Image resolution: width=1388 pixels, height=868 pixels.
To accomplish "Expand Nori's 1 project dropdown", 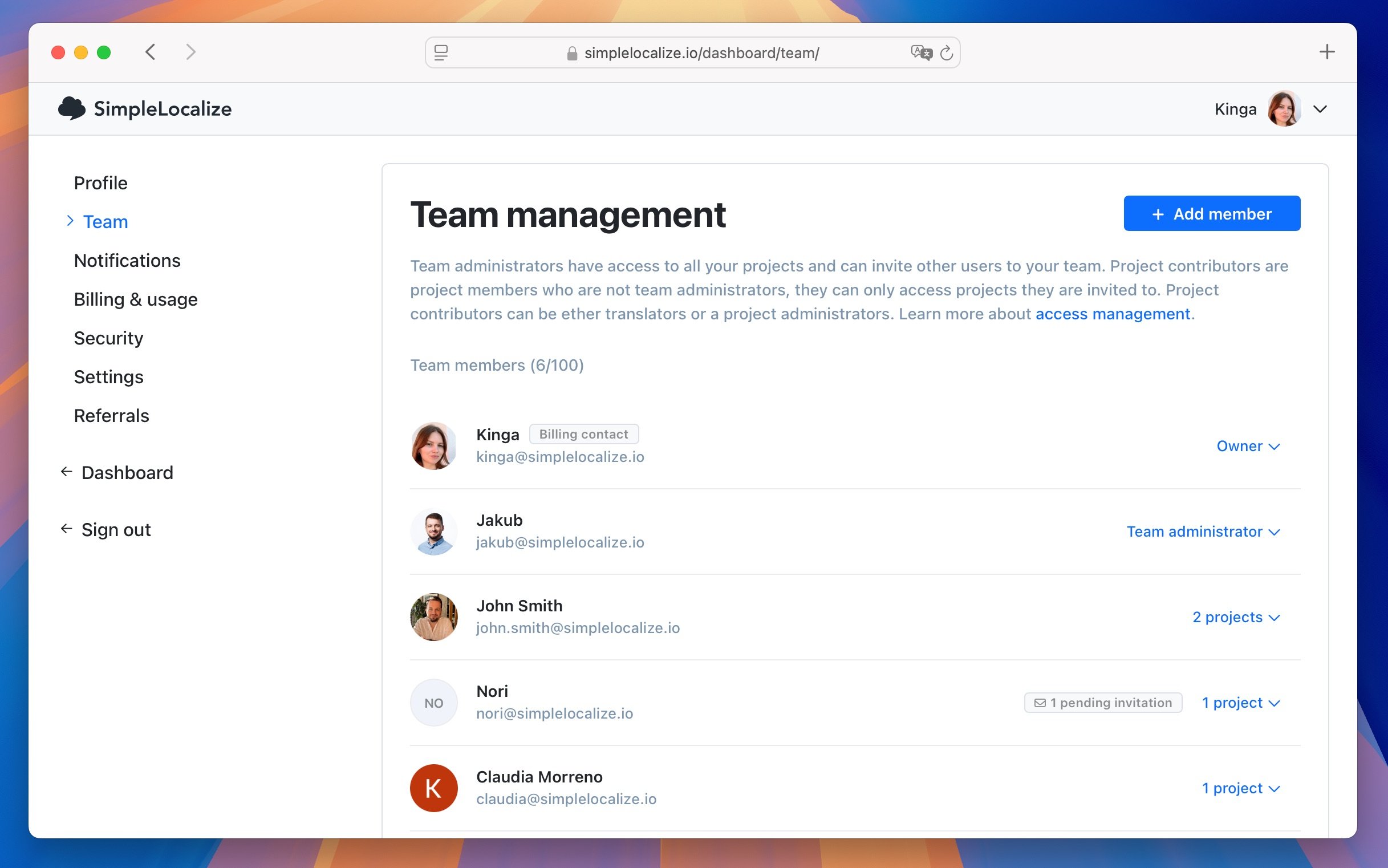I will click(1241, 703).
